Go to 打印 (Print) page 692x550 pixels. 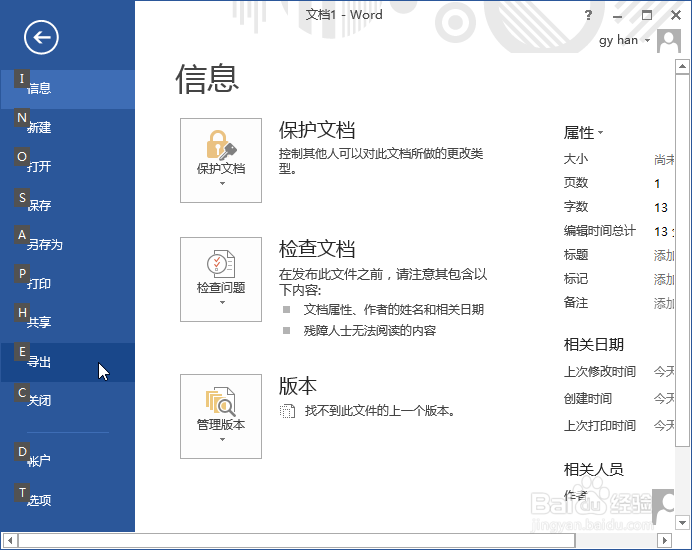click(x=68, y=284)
